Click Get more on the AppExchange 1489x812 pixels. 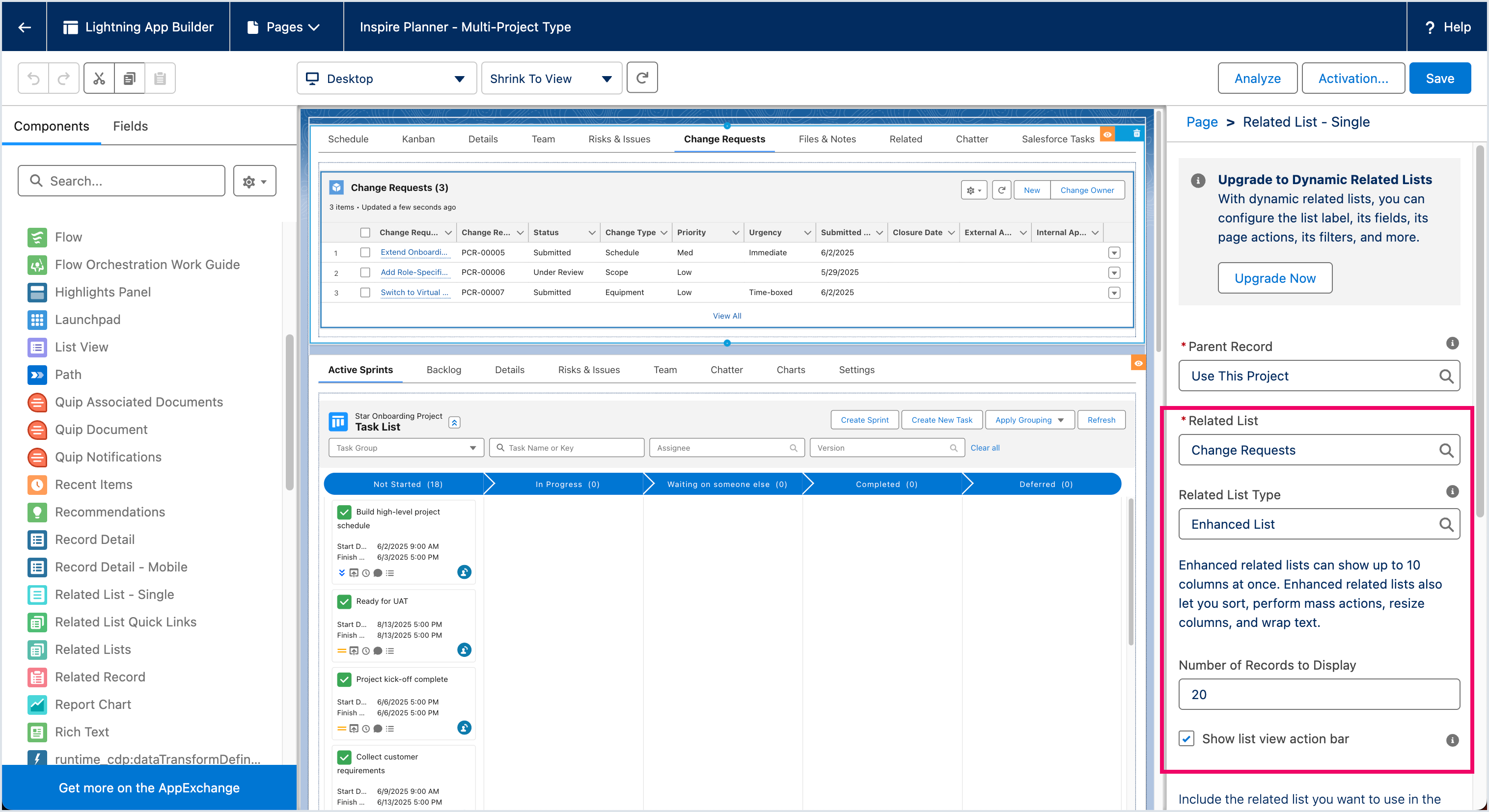[149, 788]
